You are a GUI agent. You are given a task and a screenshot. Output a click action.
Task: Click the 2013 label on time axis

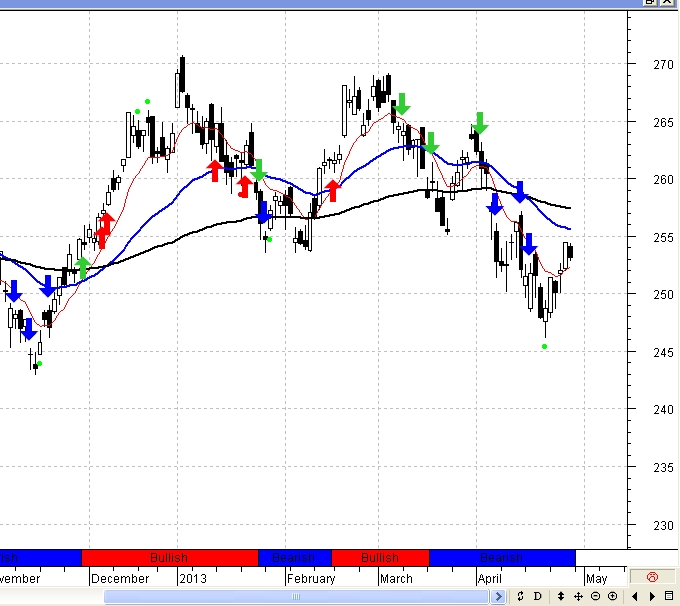coord(193,578)
